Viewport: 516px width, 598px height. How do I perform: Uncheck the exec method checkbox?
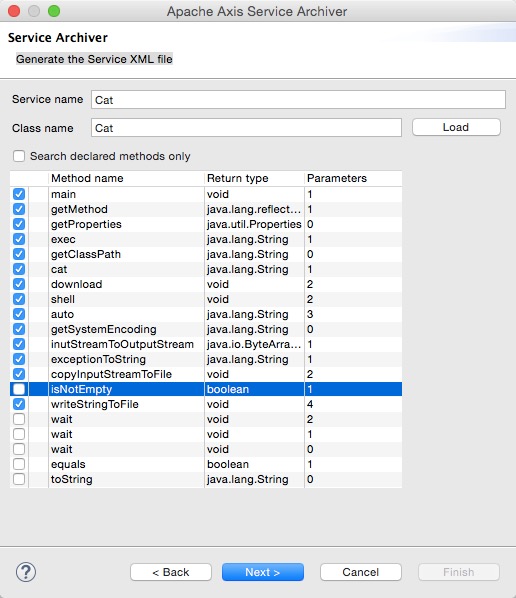click(x=19, y=239)
